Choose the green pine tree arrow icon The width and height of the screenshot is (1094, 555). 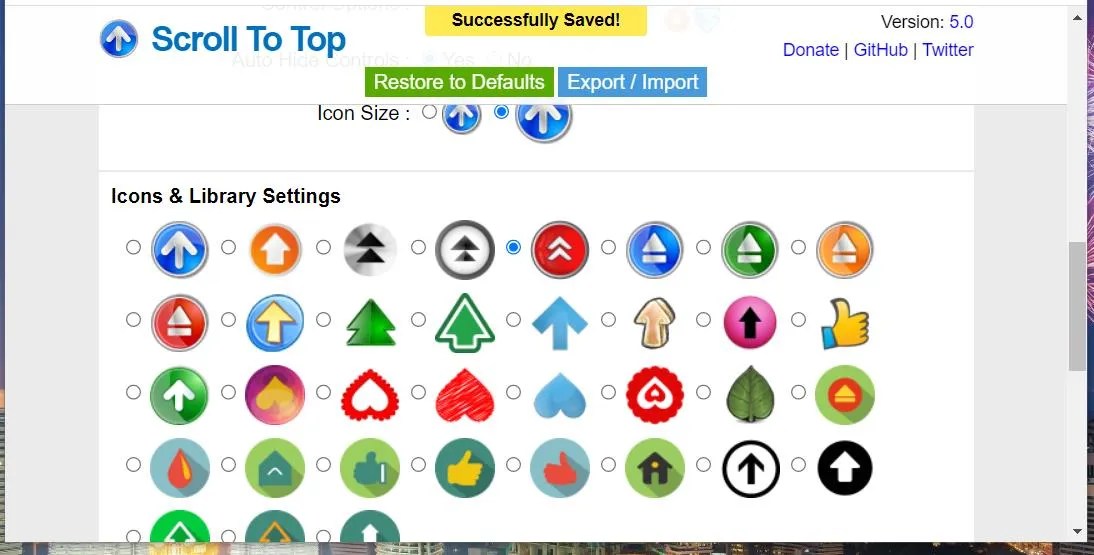click(370, 323)
